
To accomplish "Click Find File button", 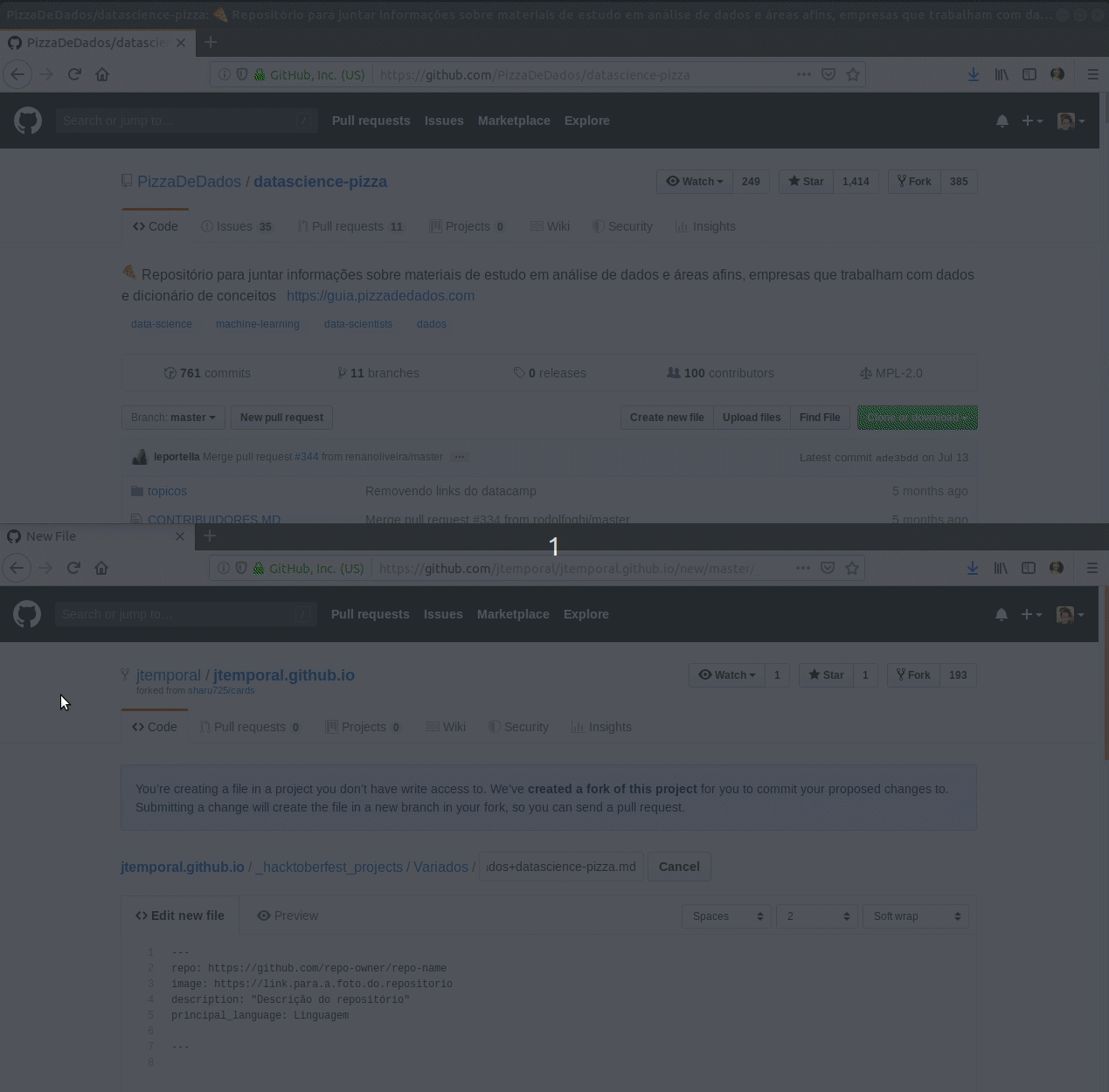I will tap(820, 418).
